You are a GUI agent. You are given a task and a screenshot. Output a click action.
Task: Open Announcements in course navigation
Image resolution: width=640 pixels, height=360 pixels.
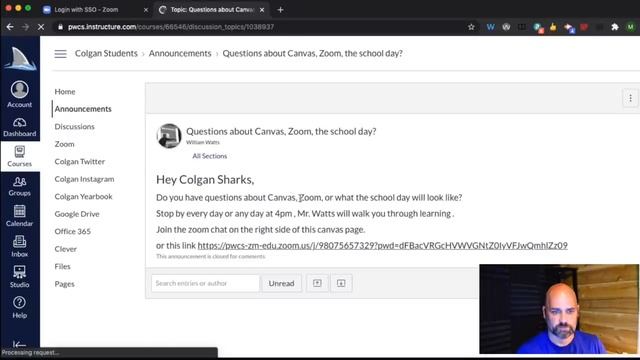point(83,109)
